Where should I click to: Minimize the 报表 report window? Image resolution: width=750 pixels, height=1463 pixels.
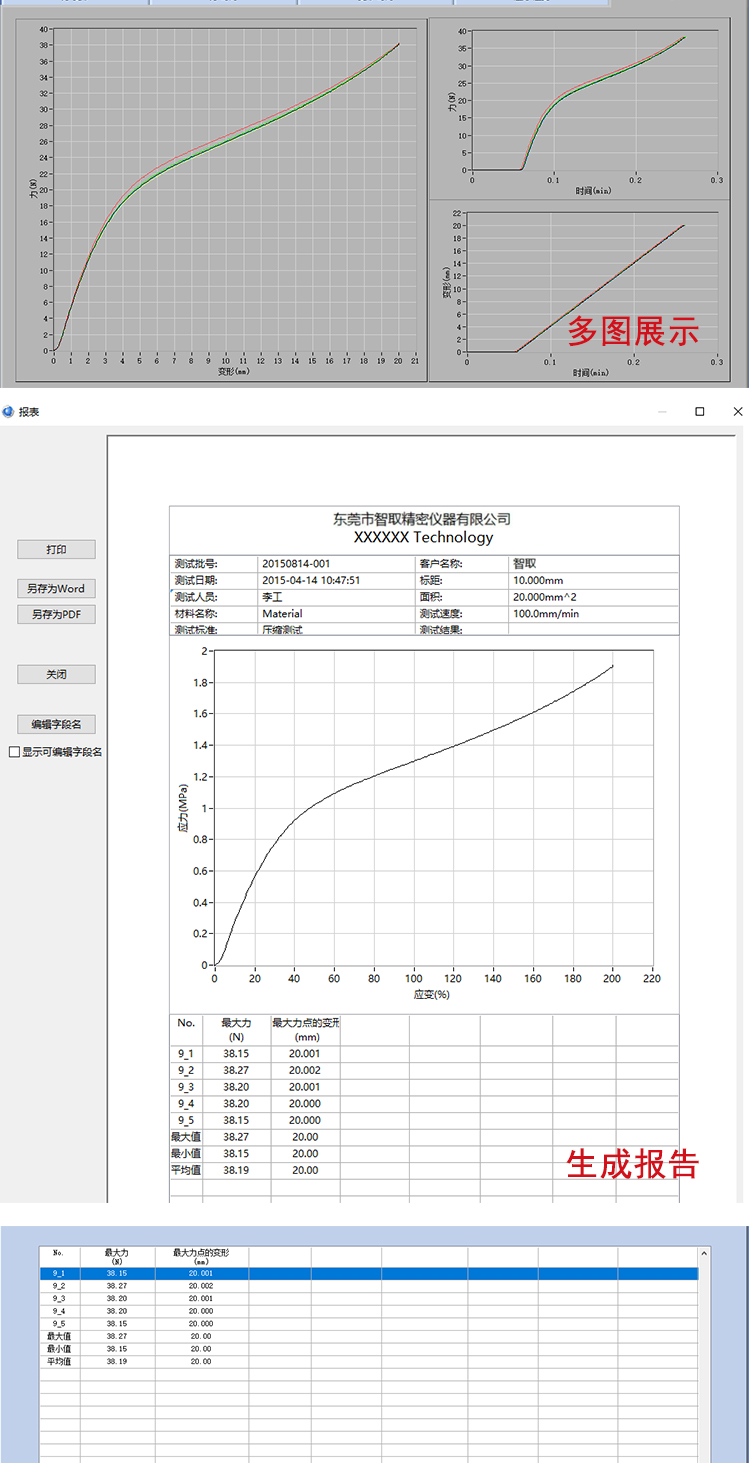[662, 412]
